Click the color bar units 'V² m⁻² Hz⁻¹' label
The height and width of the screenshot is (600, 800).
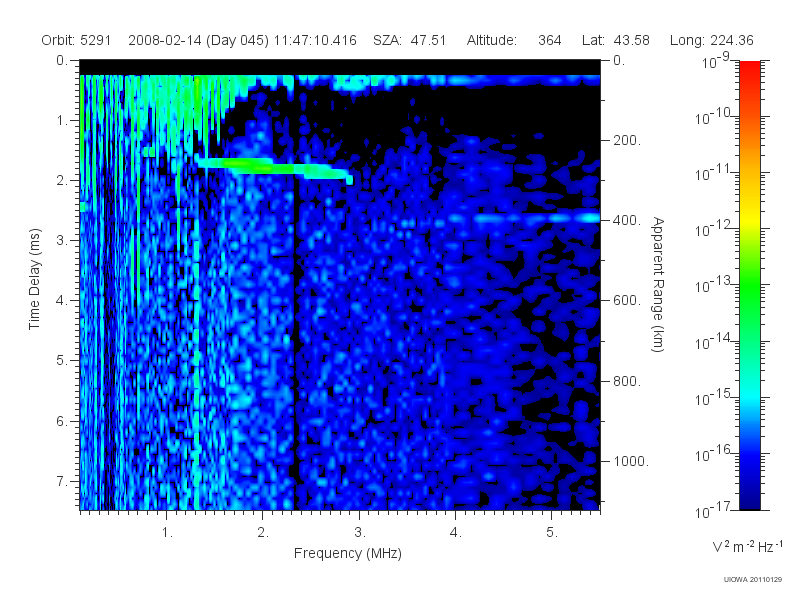click(747, 546)
